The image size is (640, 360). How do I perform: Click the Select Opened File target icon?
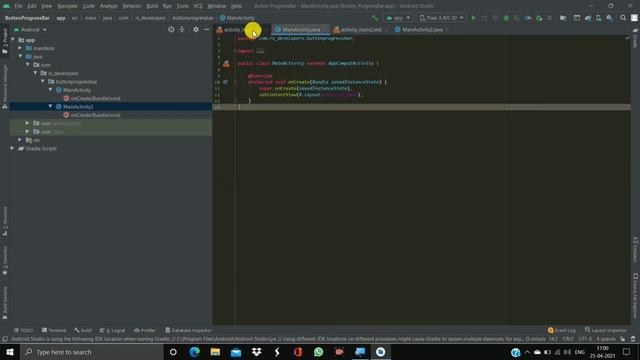pyautogui.click(x=171, y=29)
